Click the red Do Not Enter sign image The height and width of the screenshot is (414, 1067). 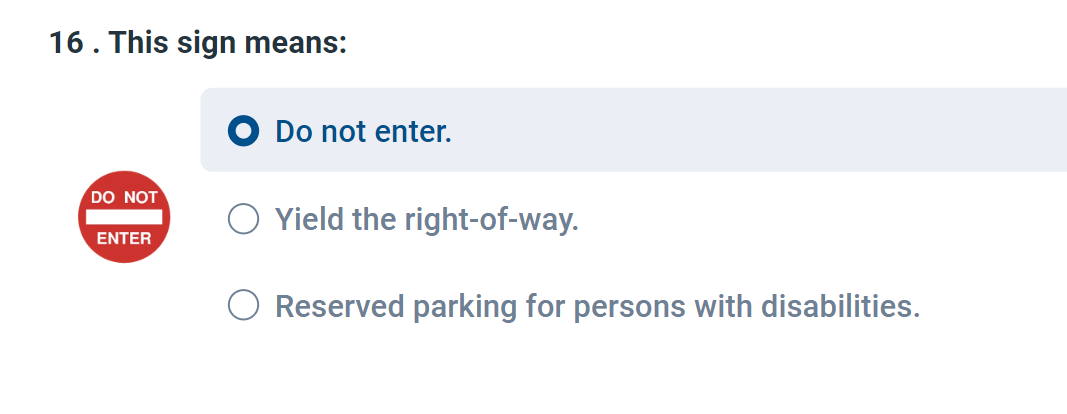pos(124,217)
